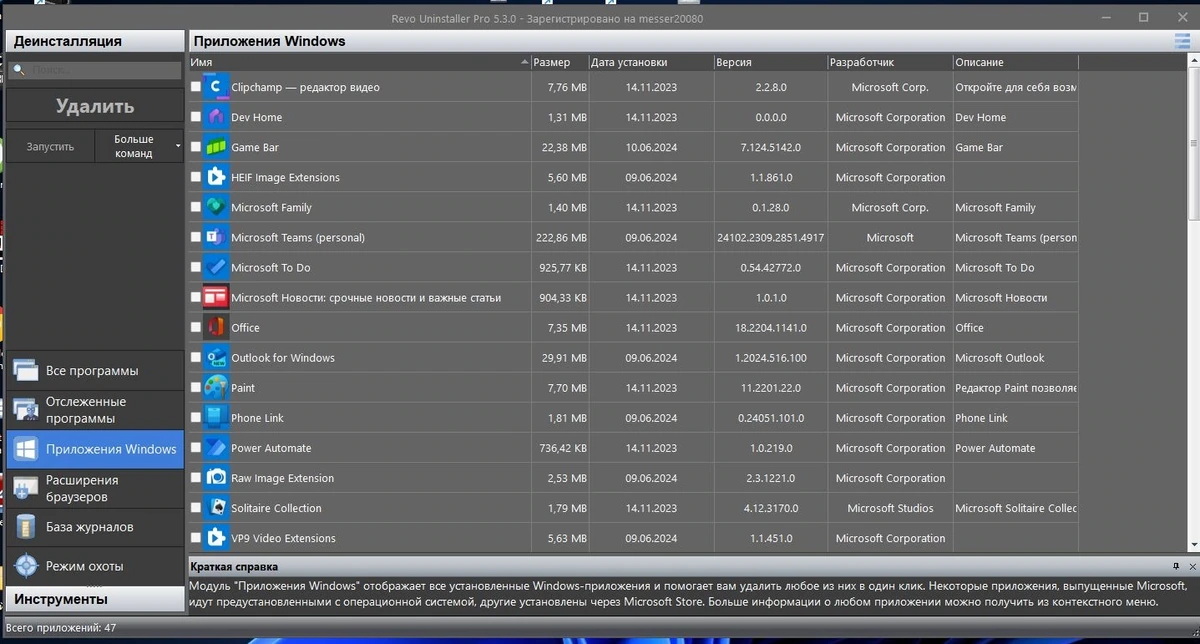The height and width of the screenshot is (644, 1200).
Task: Switch to the Все программы section
Action: (x=93, y=371)
